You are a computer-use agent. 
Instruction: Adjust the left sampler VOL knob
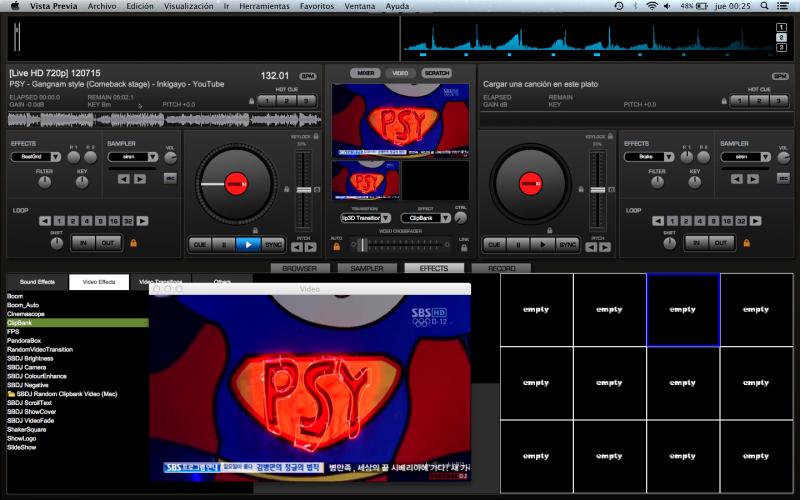coord(170,158)
